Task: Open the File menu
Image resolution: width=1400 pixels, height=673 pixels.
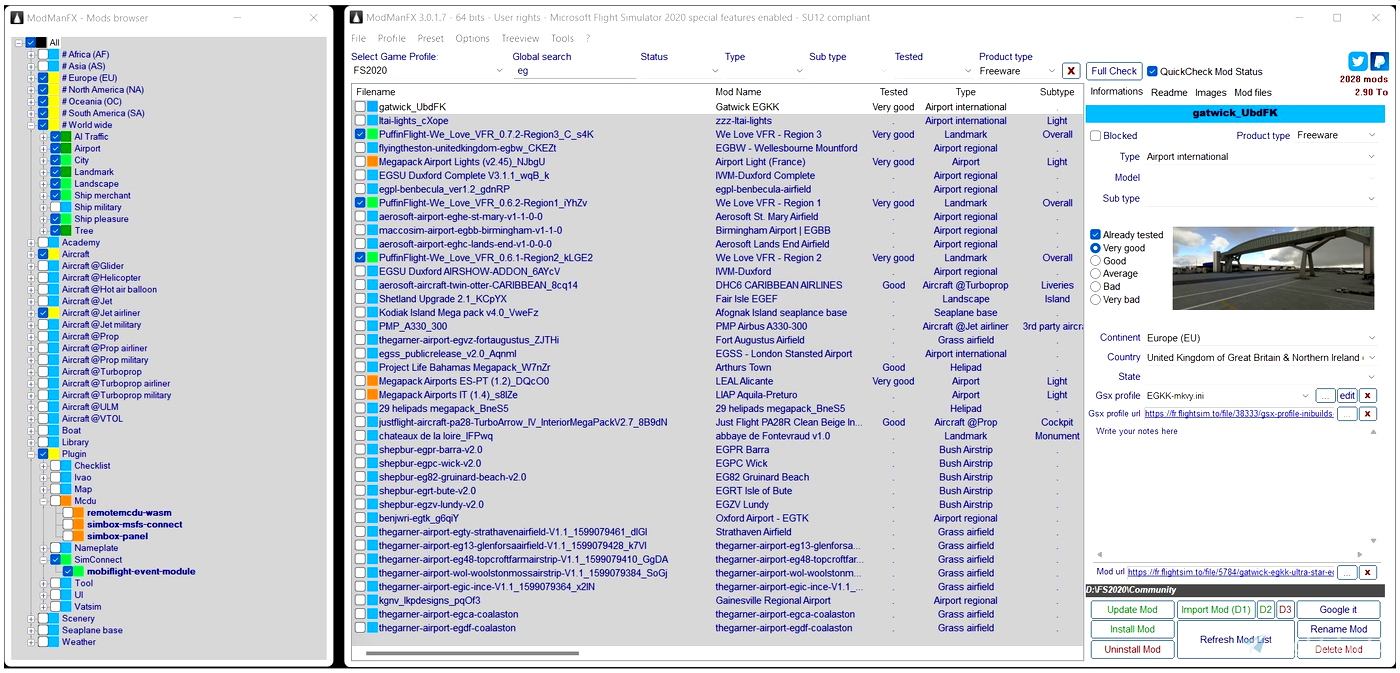Action: coord(358,39)
